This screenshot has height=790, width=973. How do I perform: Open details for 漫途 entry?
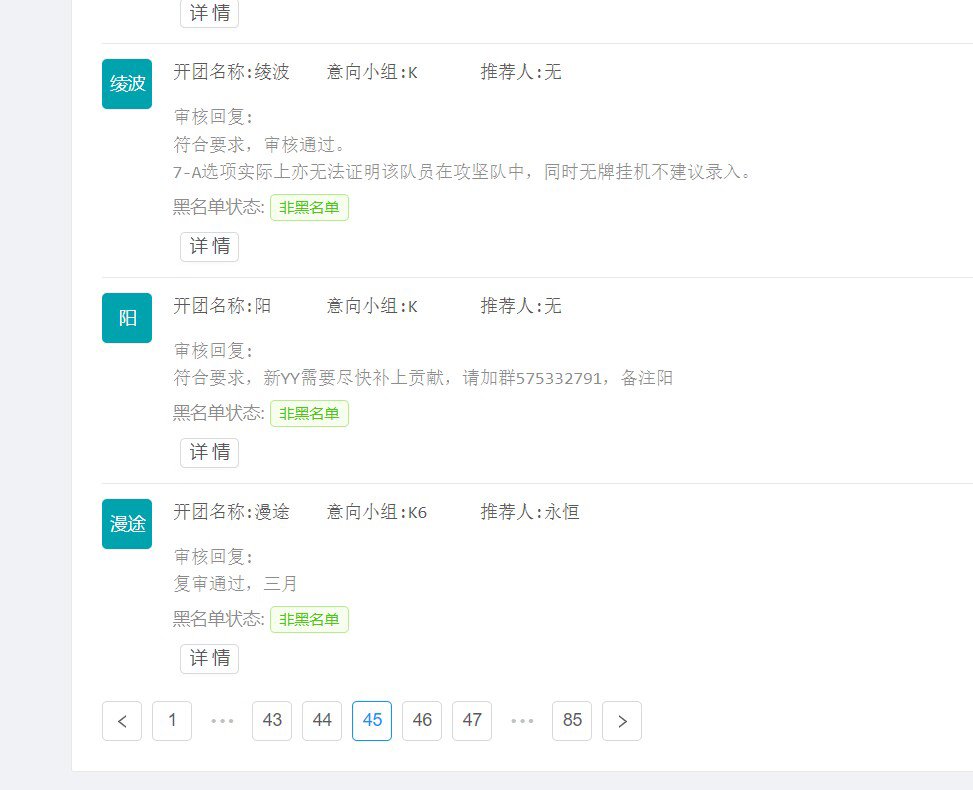pyautogui.click(x=210, y=658)
